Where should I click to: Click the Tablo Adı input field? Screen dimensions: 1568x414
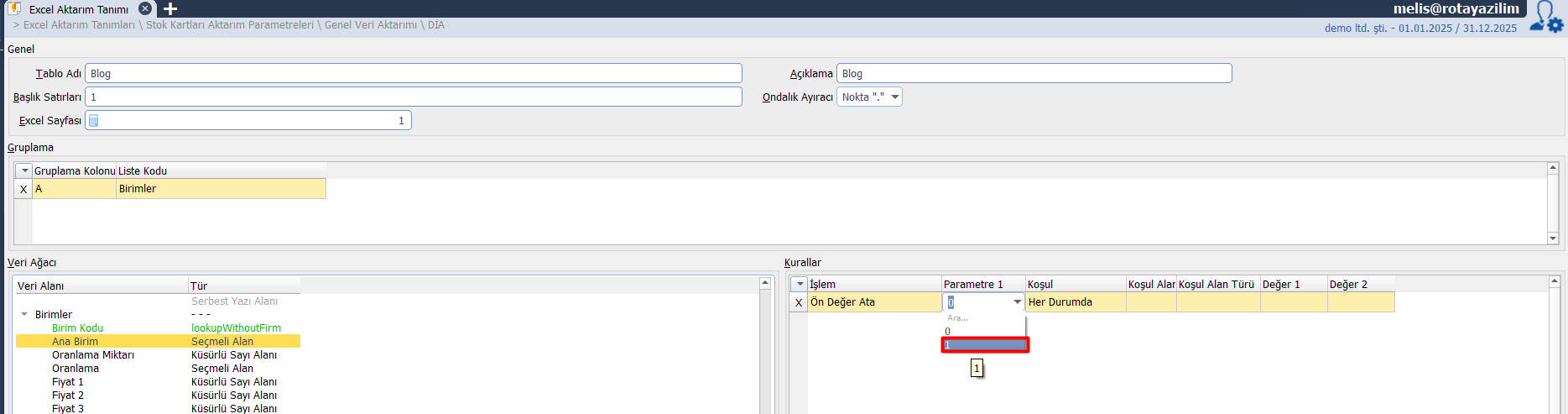pos(413,74)
